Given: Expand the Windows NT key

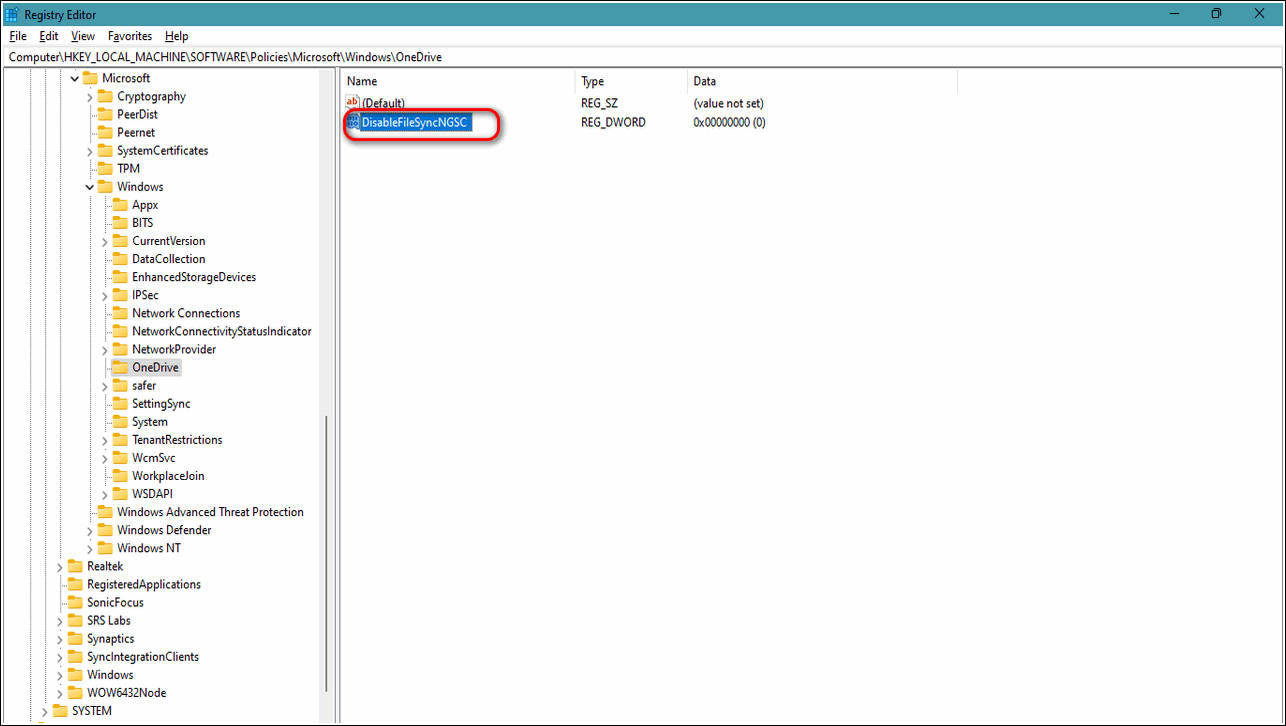Looking at the screenshot, I should [x=90, y=549].
